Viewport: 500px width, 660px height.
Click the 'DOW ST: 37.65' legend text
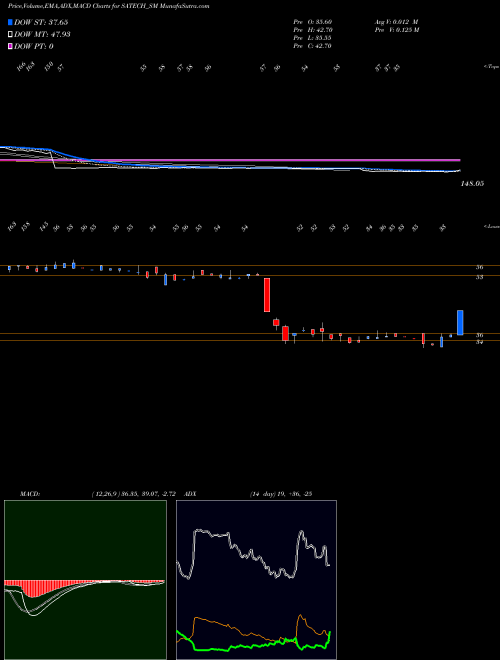pyautogui.click(x=41, y=22)
